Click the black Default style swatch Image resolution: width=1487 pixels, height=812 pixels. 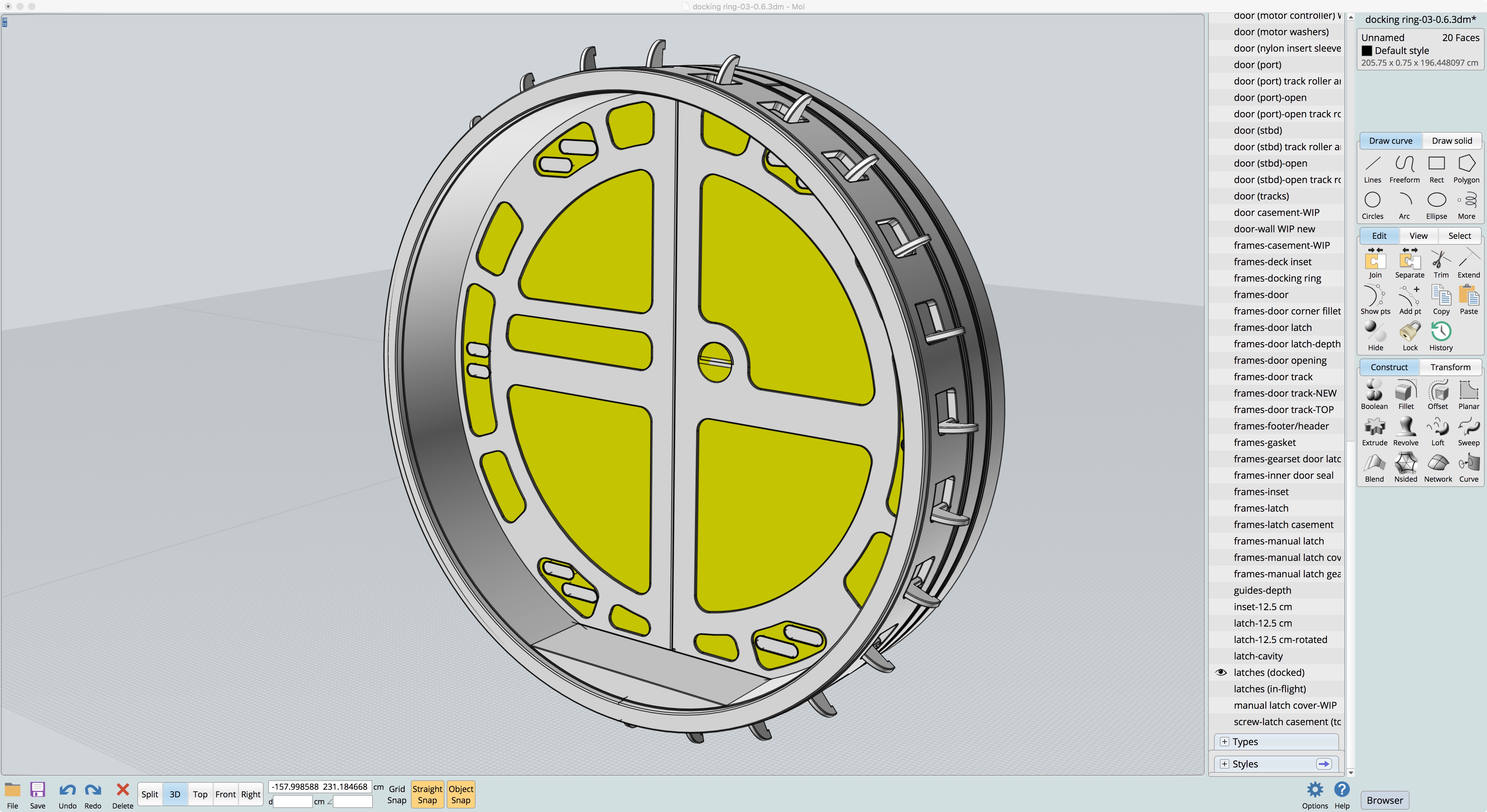(1366, 51)
